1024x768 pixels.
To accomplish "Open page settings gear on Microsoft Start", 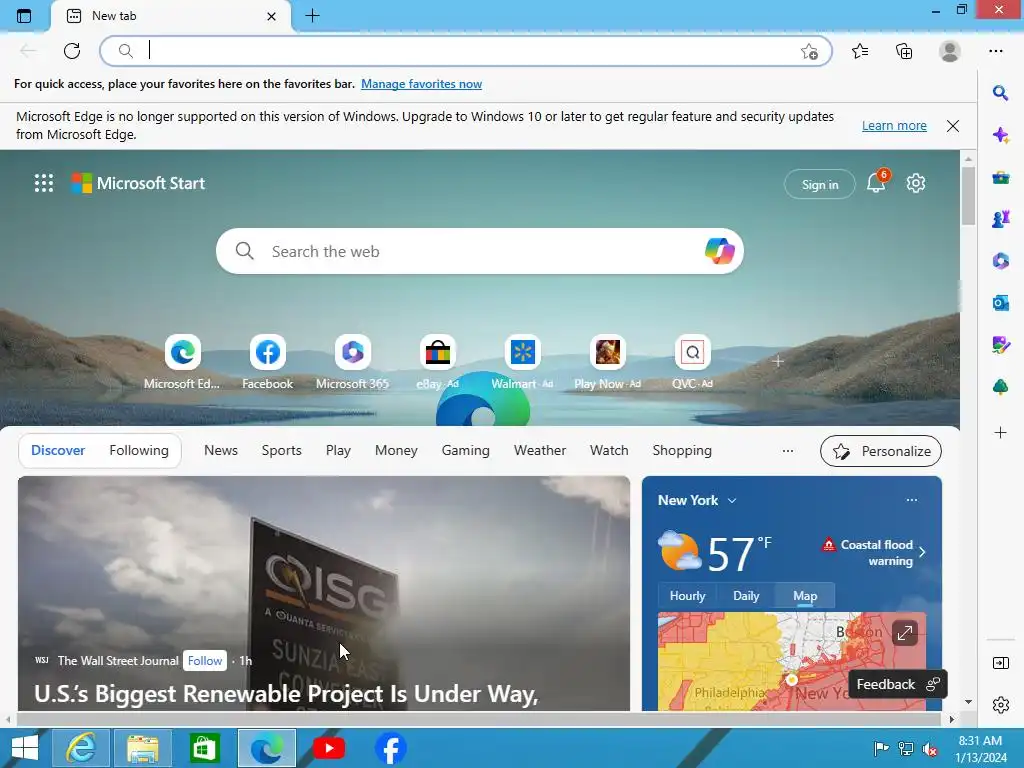I will point(916,184).
